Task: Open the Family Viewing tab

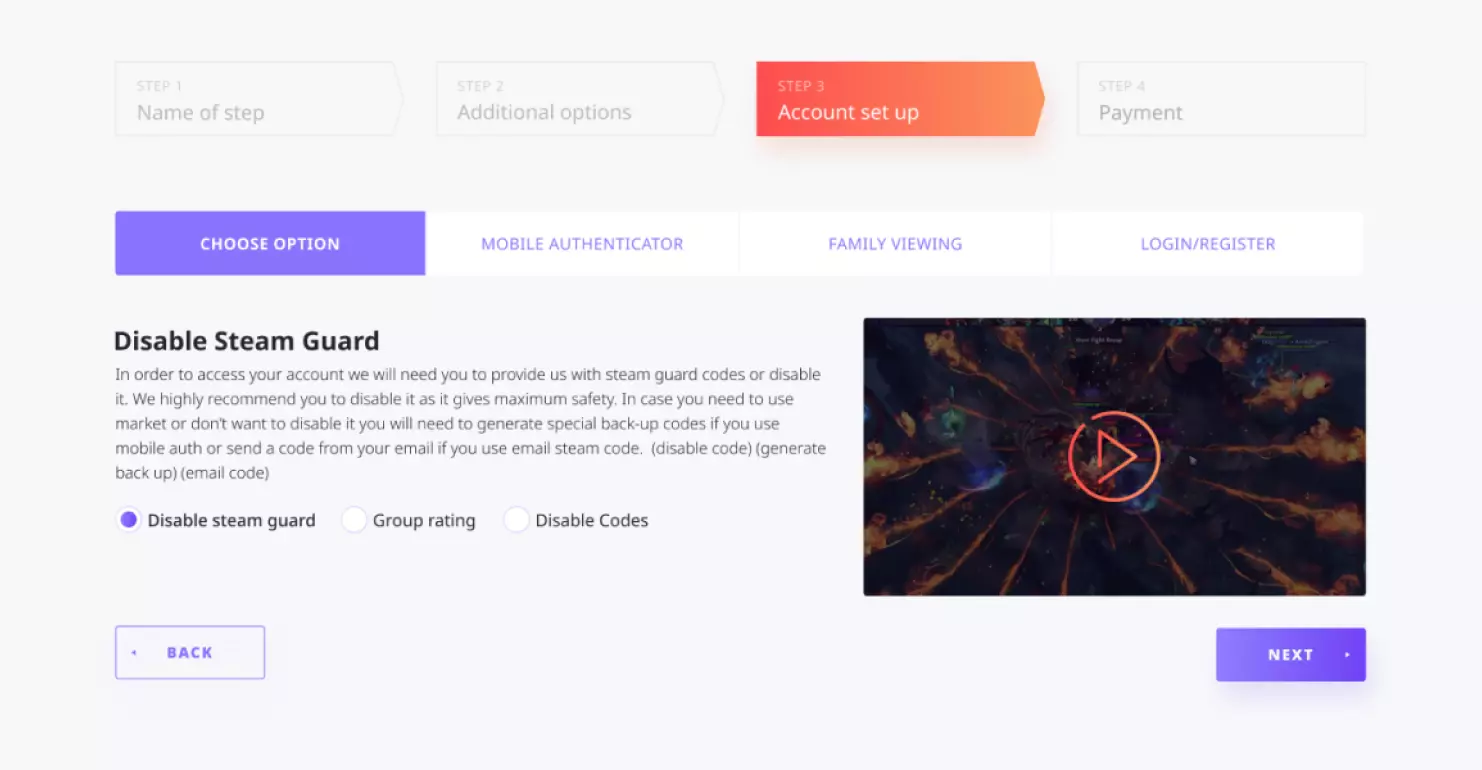Action: tap(895, 244)
